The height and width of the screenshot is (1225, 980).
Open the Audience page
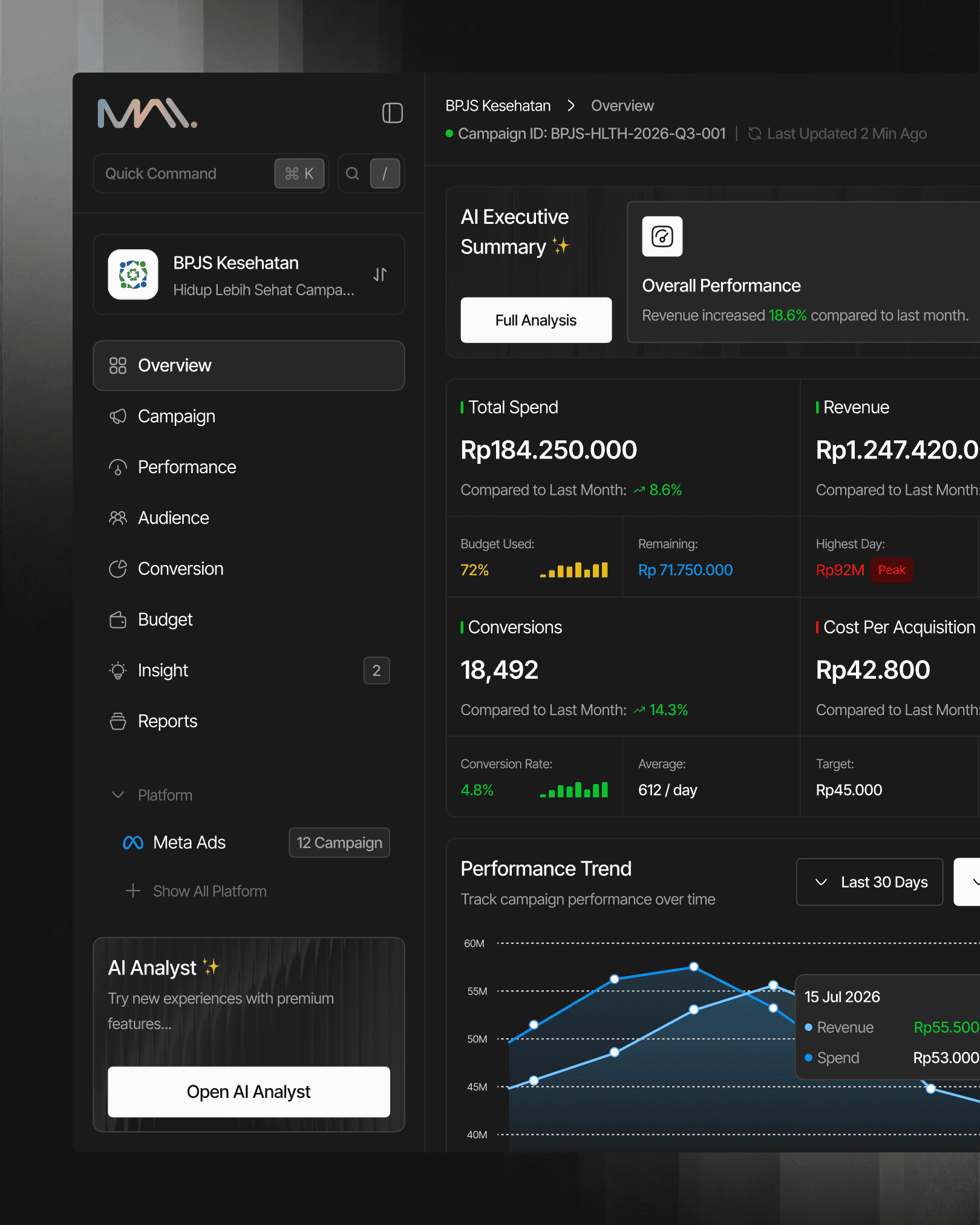point(249,518)
